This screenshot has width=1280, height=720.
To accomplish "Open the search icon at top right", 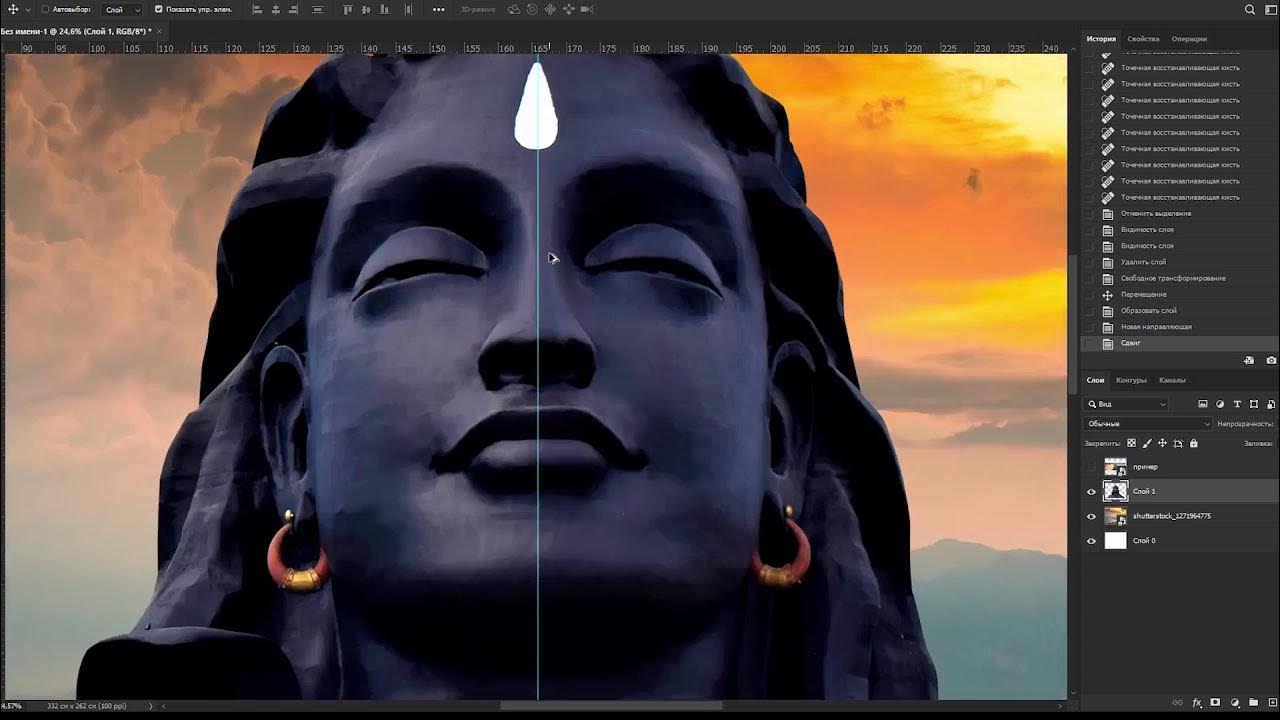I will [1250, 9].
